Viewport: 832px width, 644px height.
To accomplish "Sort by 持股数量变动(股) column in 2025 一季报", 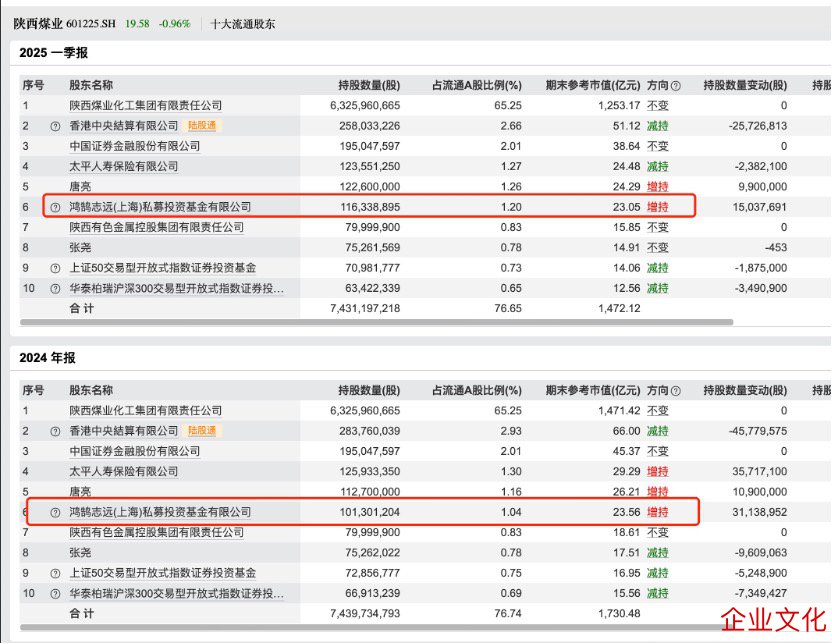I will click(745, 85).
